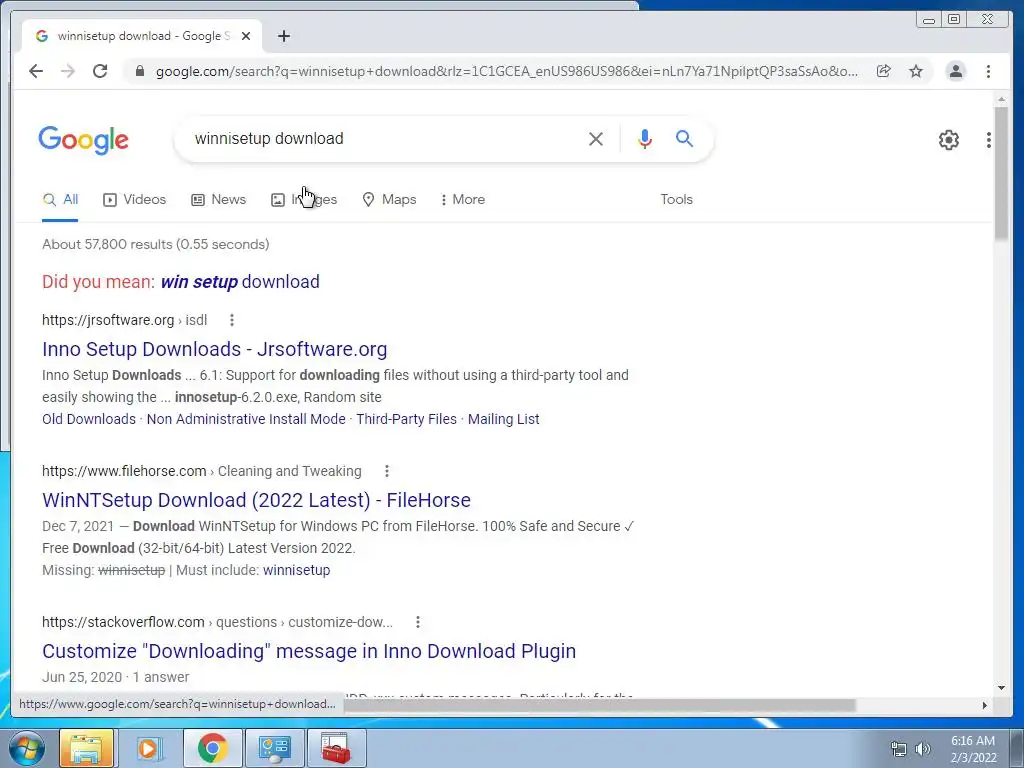Open the Chrome three-dot menu
Viewport: 1024px width, 768px height.
[x=988, y=71]
